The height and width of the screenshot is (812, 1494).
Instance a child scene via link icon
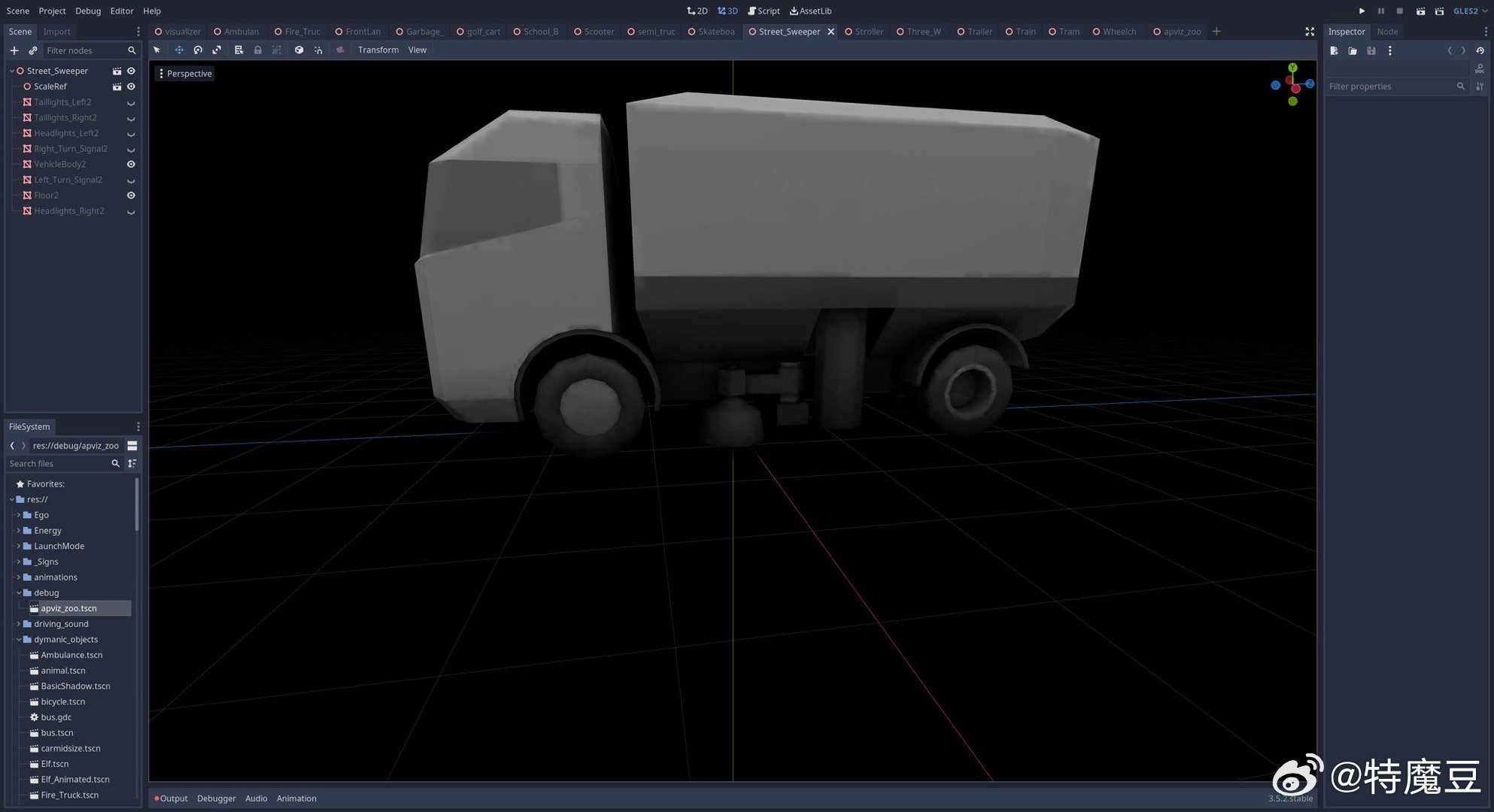click(32, 50)
